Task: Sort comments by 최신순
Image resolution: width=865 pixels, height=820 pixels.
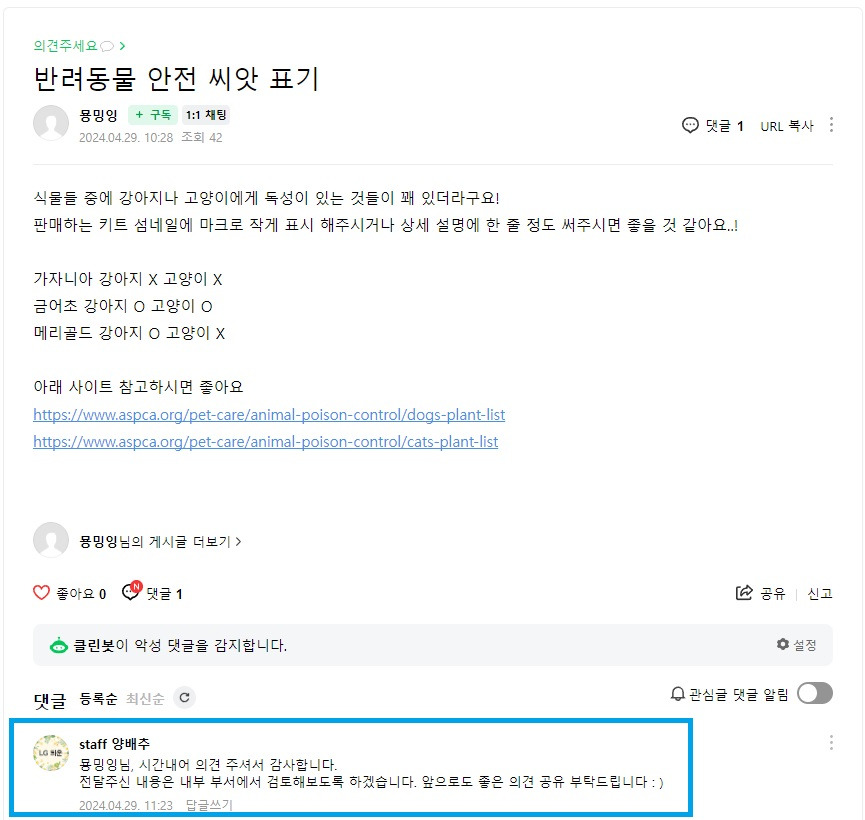Action: (x=145, y=699)
